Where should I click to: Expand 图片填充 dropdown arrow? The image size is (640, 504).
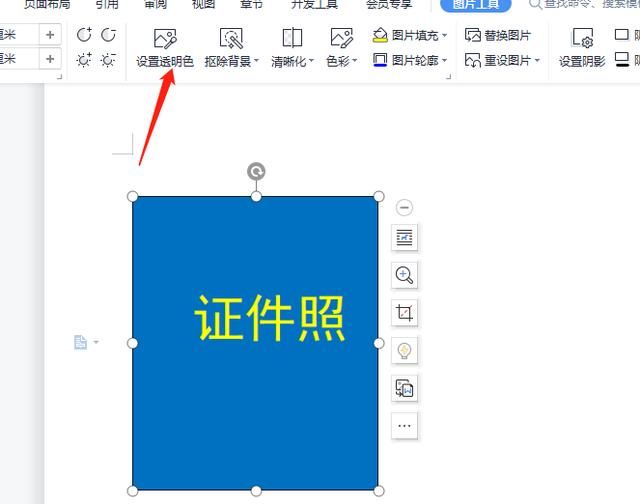coord(444,36)
